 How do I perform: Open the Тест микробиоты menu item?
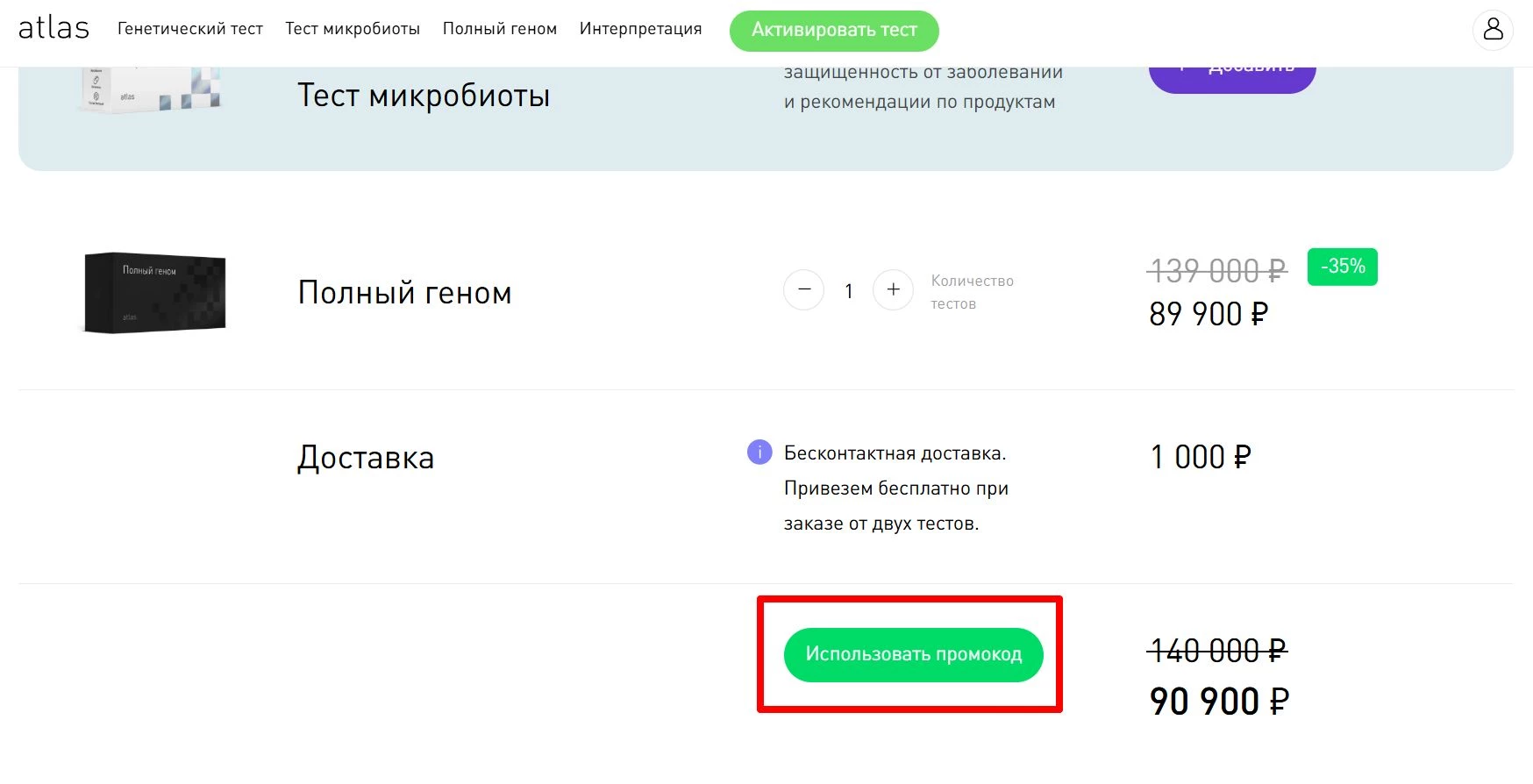coord(352,28)
